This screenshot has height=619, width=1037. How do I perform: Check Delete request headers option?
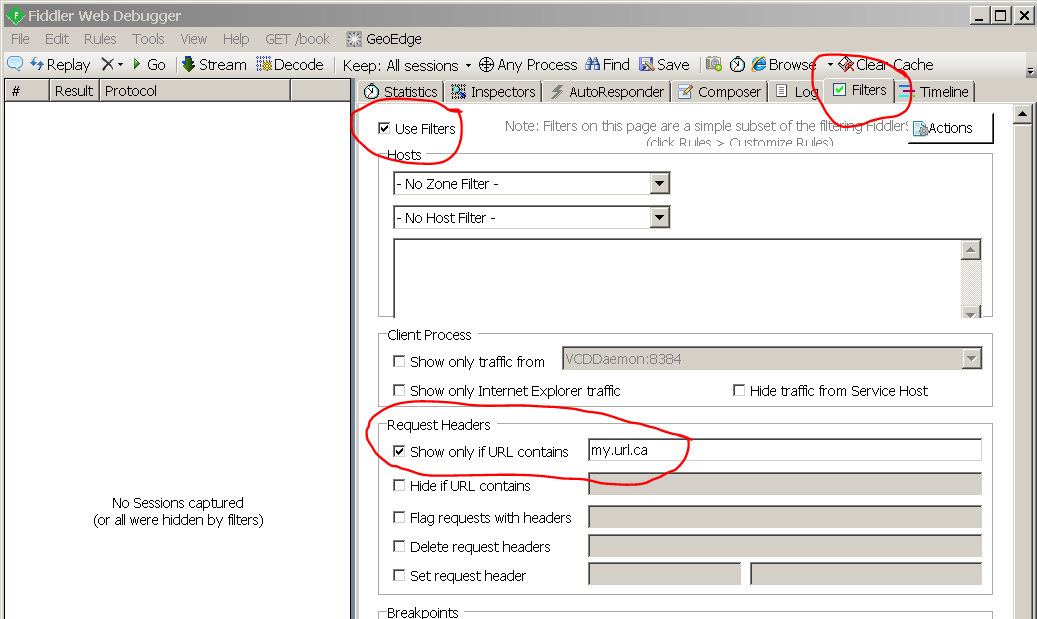pos(399,546)
